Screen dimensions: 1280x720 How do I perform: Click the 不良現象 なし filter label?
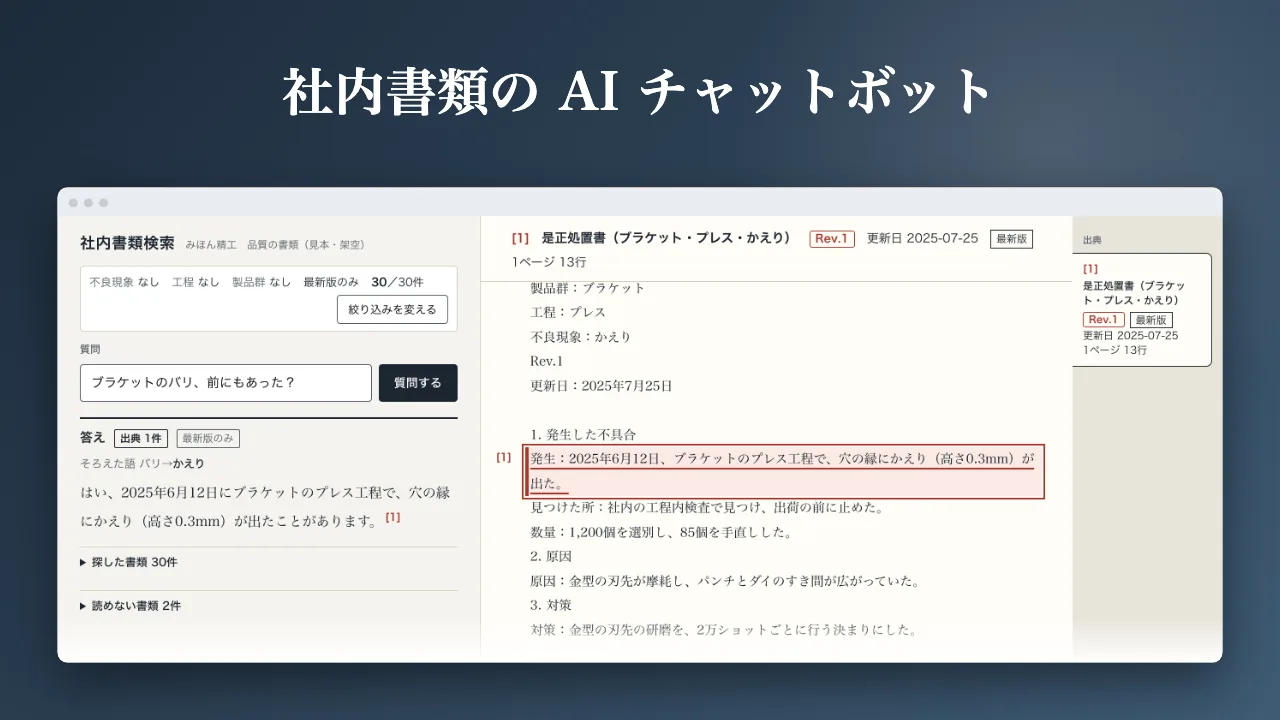point(124,282)
